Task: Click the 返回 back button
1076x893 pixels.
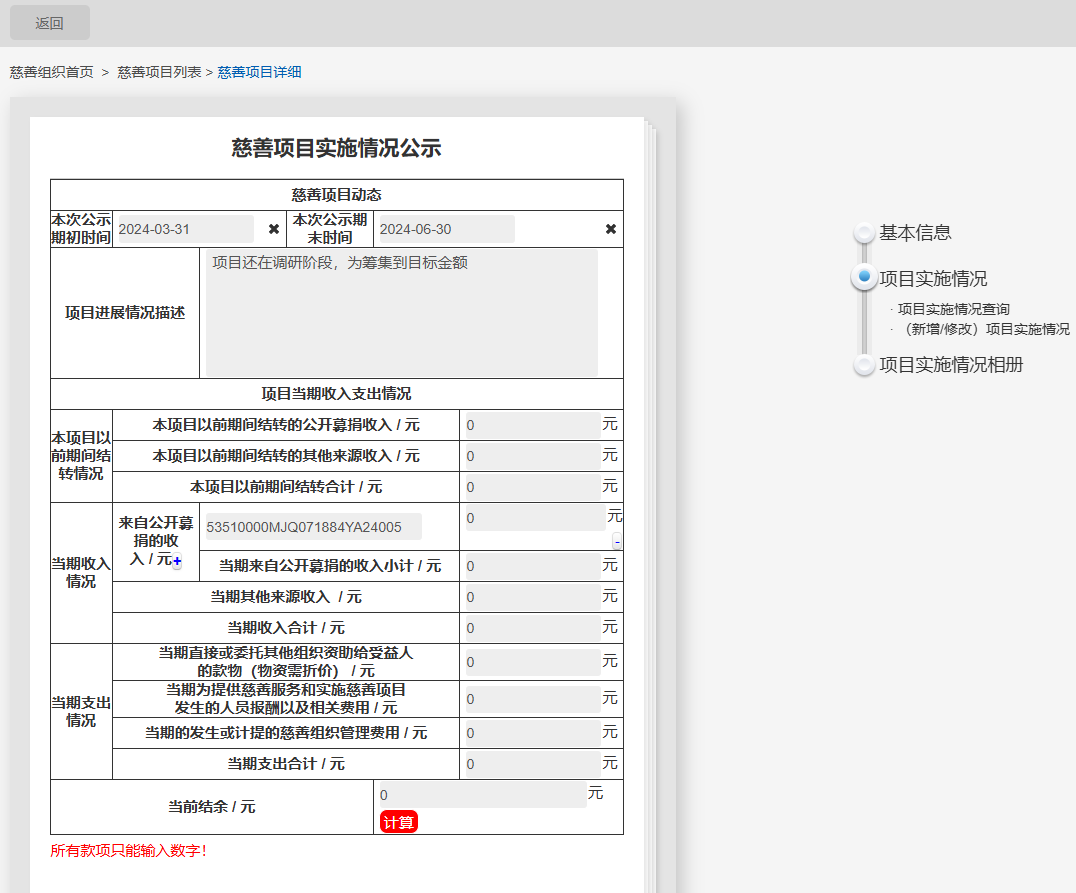Action: click(x=49, y=23)
